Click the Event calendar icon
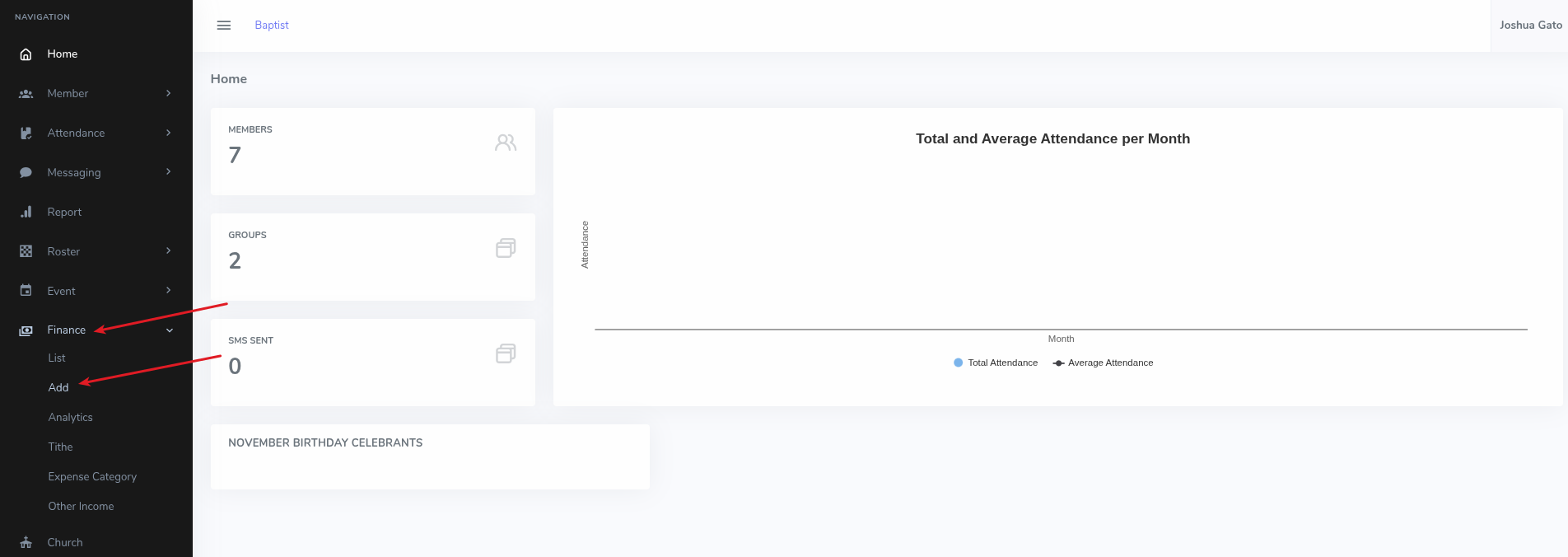 click(x=26, y=291)
